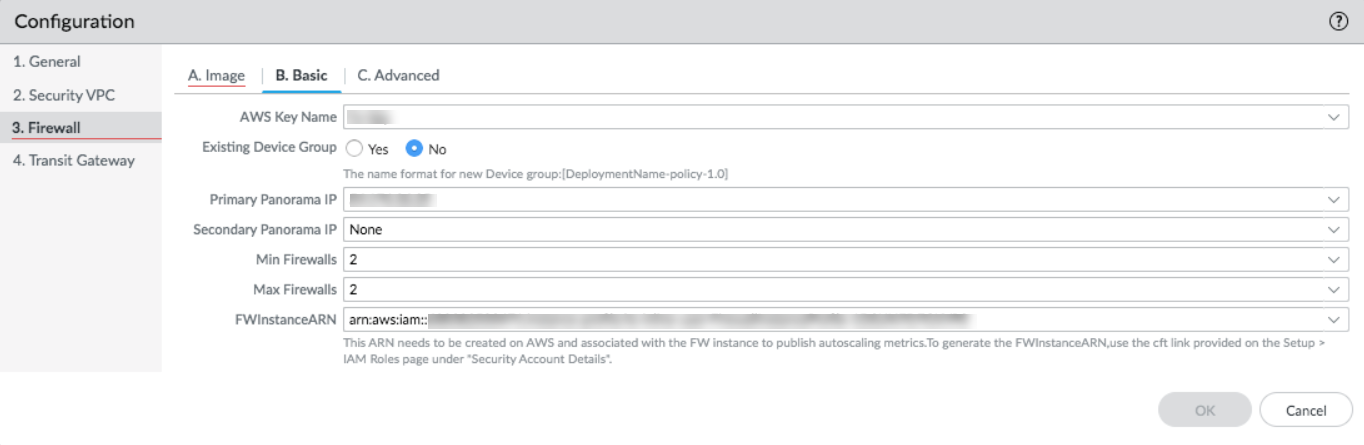Image resolution: width=1364 pixels, height=445 pixels.
Task: Expand the Min Firewalls dropdown arrow
Action: pos(1333,260)
